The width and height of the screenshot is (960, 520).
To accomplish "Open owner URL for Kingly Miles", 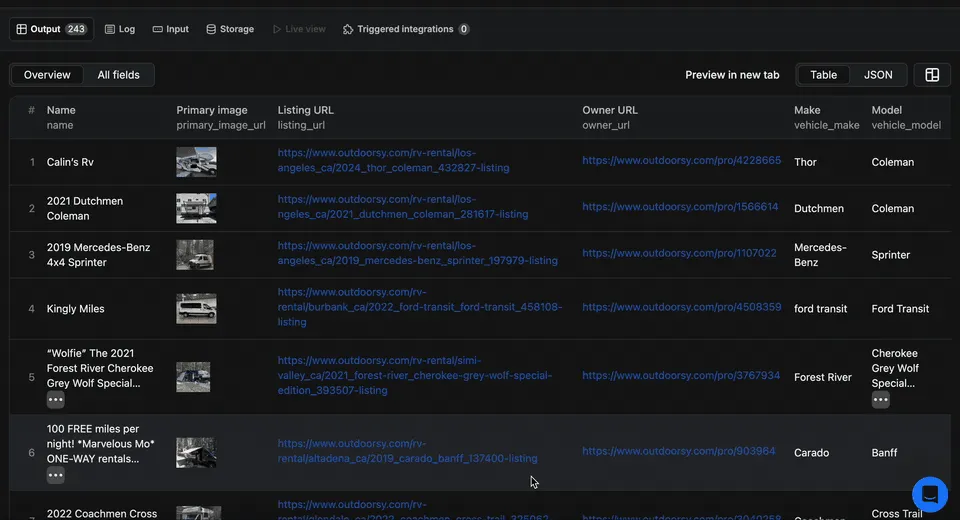I will [681, 308].
